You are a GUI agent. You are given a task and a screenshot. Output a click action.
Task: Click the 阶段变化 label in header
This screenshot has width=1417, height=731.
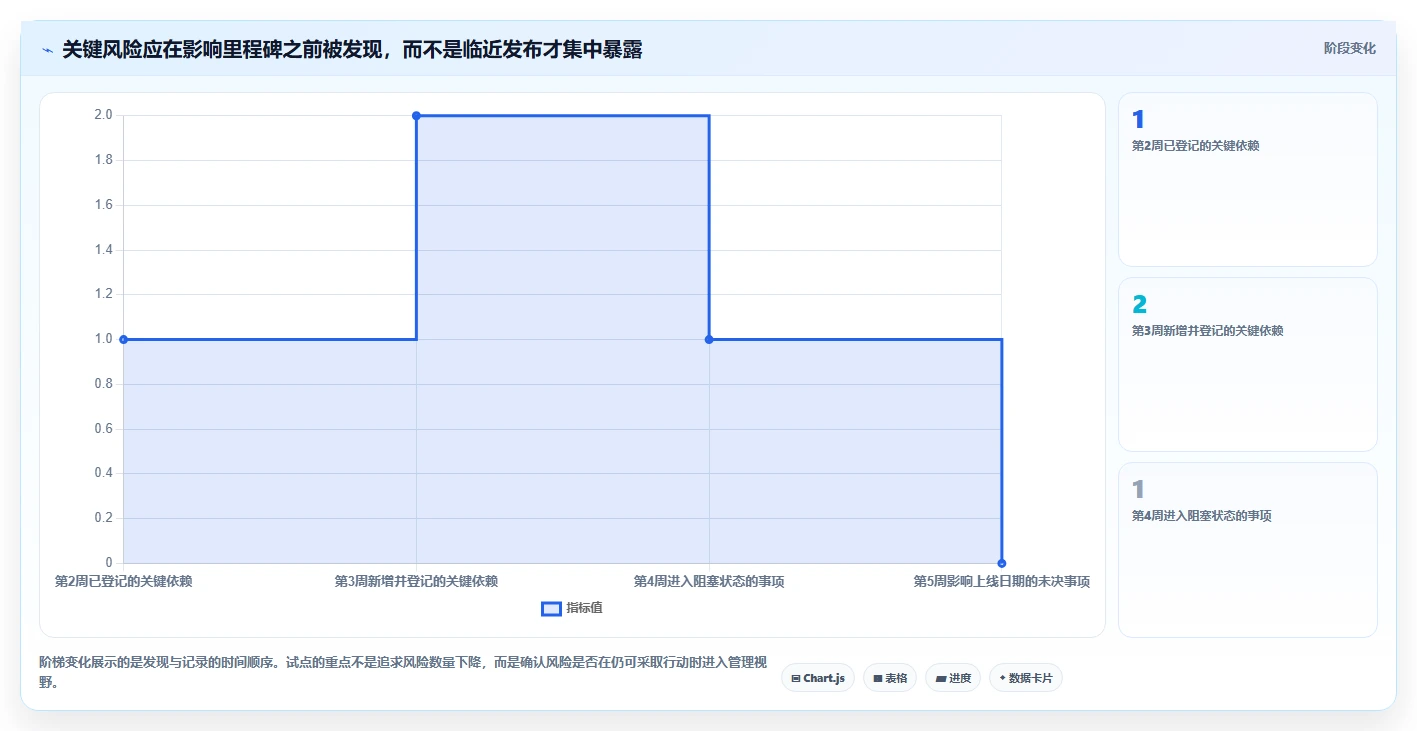tap(1349, 48)
